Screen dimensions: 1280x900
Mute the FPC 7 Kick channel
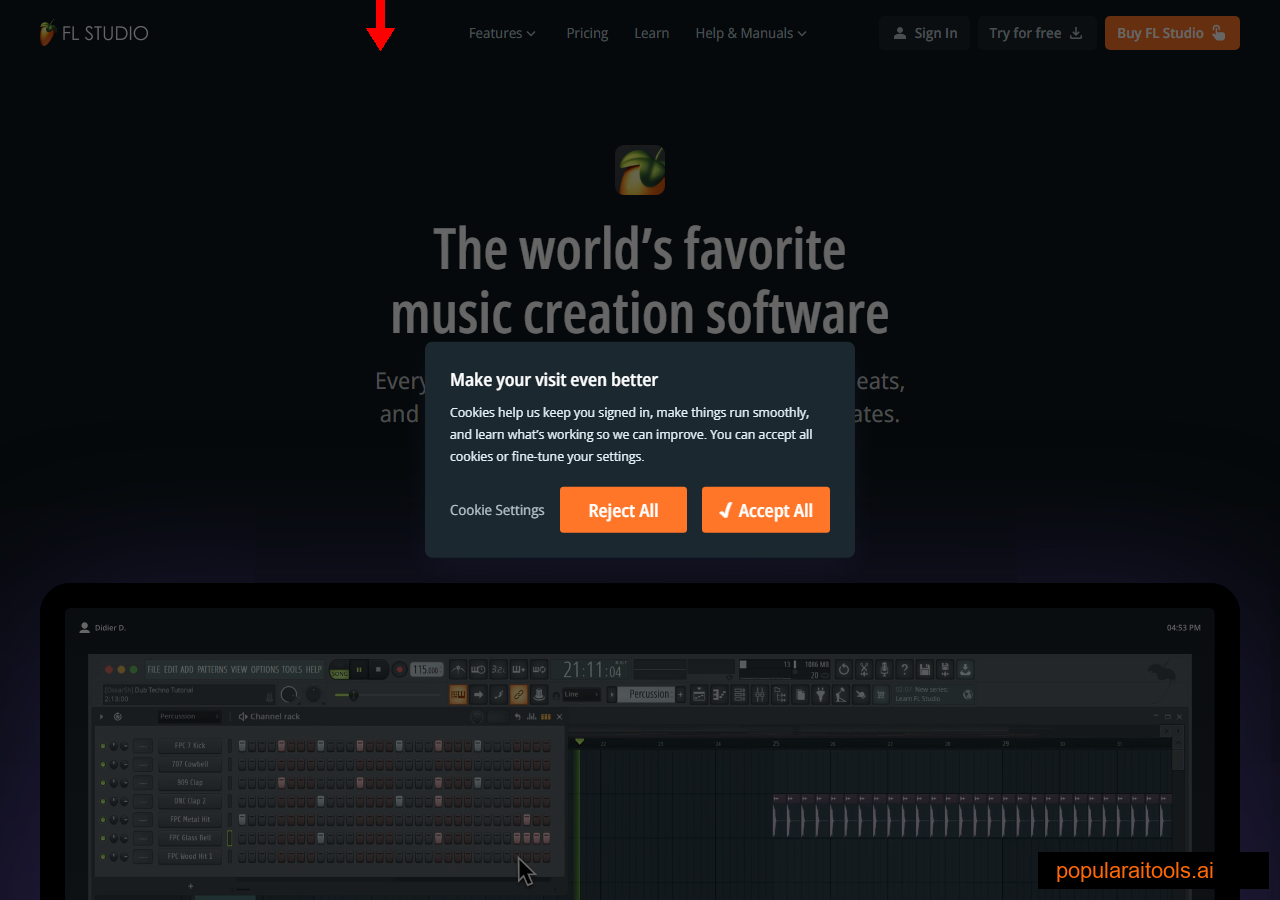pyautogui.click(x=103, y=746)
